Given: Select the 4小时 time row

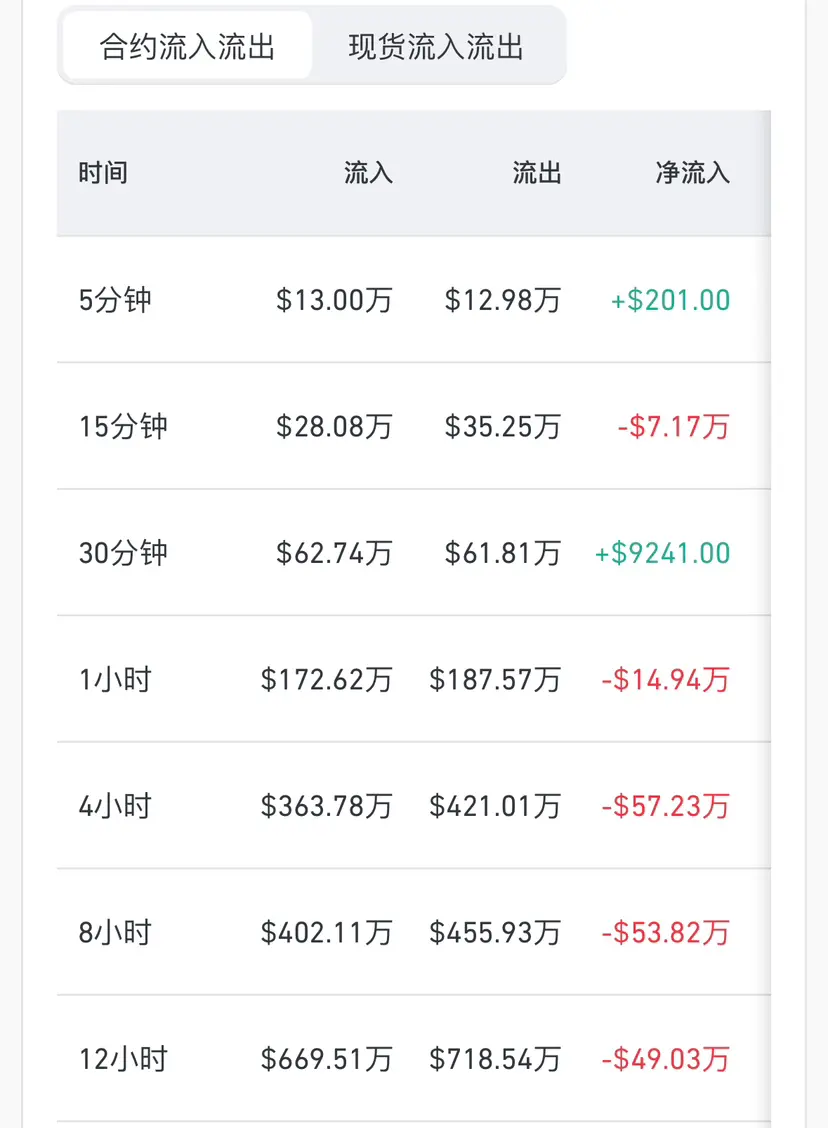Looking at the screenshot, I should coord(115,806).
